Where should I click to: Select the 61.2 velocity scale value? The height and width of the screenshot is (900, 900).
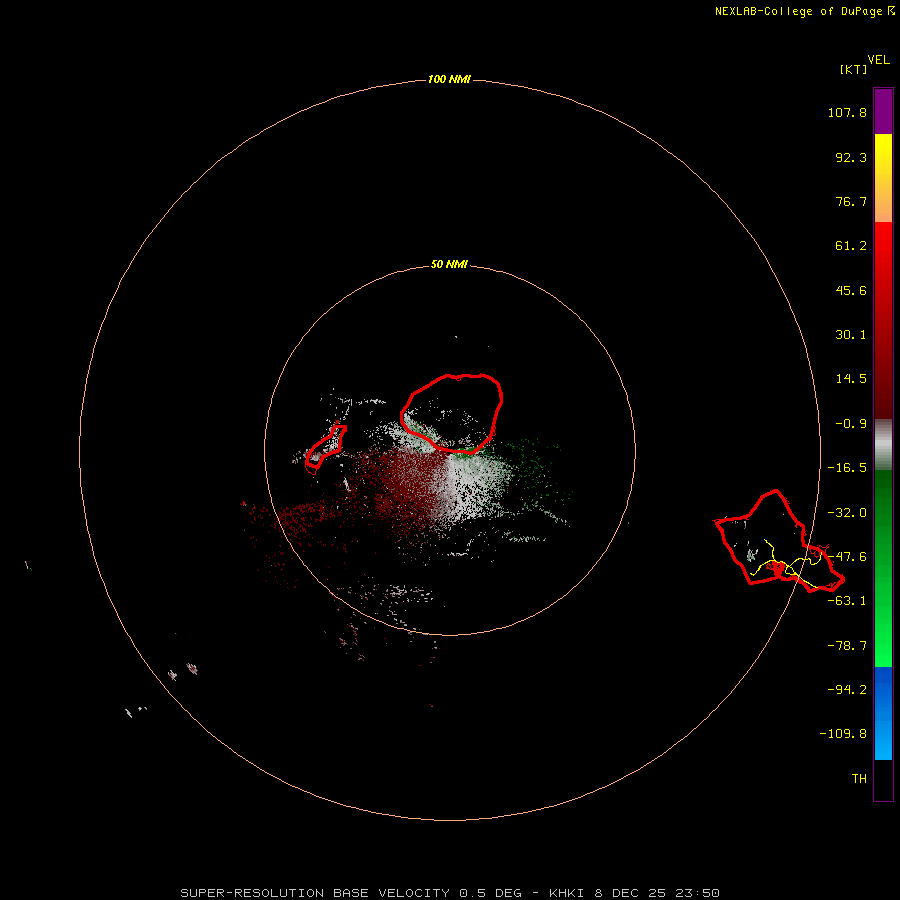click(851, 246)
